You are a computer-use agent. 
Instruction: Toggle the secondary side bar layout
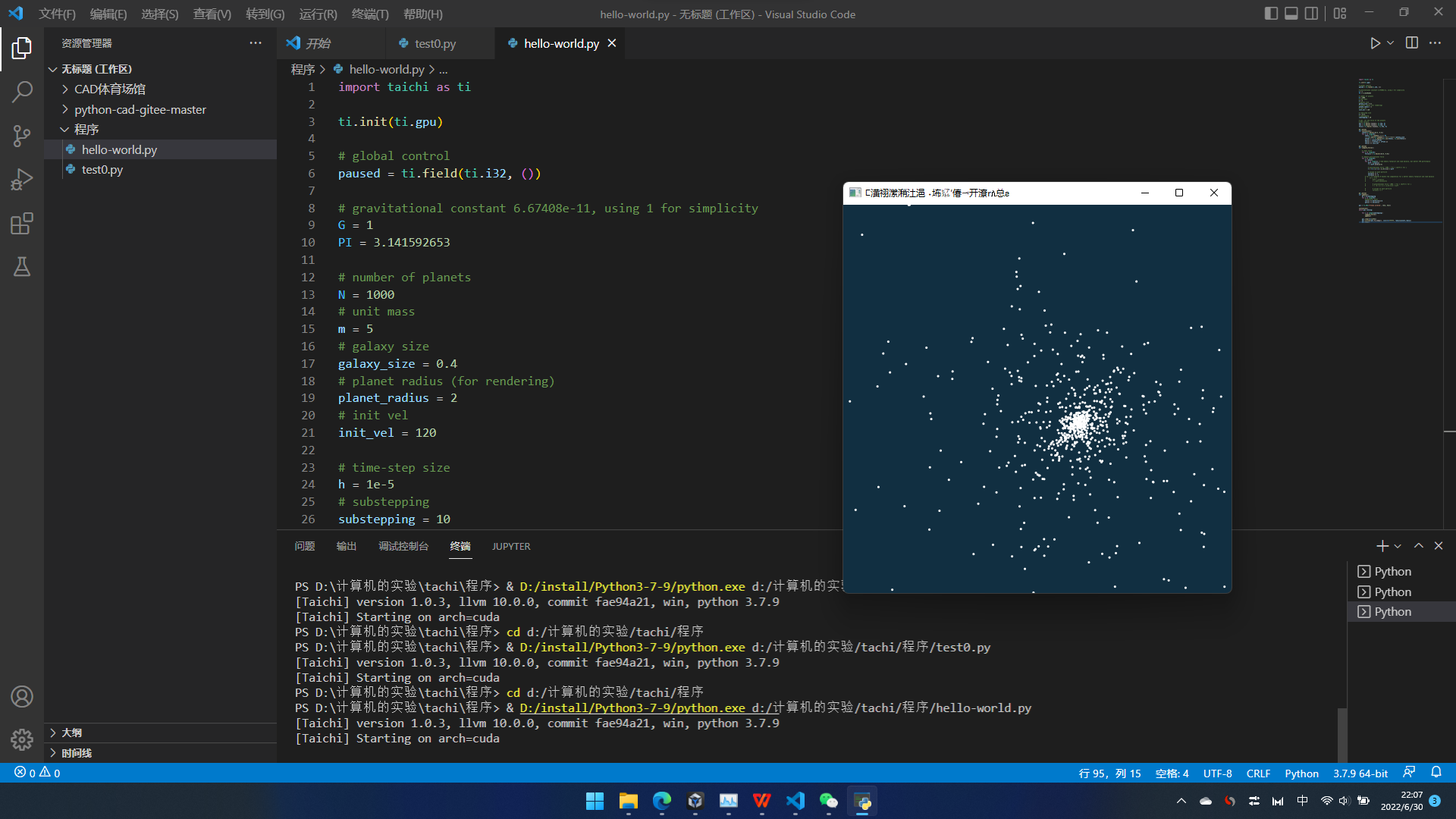pos(1311,14)
